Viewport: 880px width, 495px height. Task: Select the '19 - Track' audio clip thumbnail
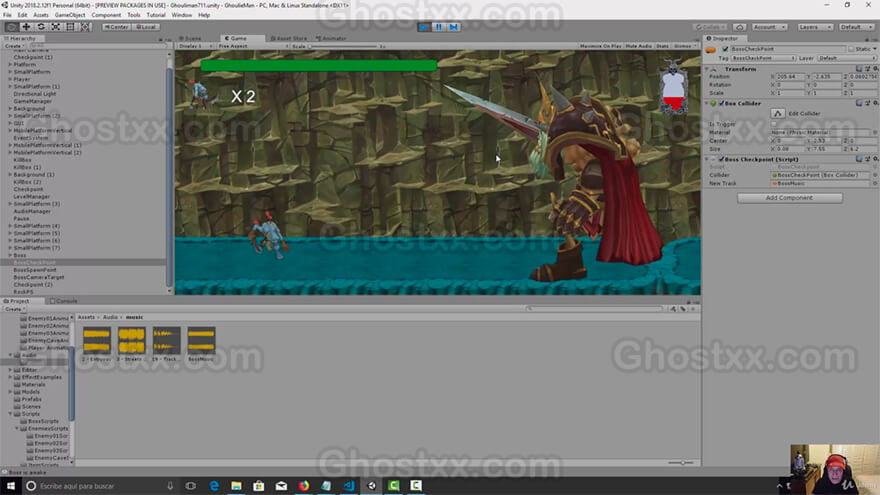tap(166, 340)
